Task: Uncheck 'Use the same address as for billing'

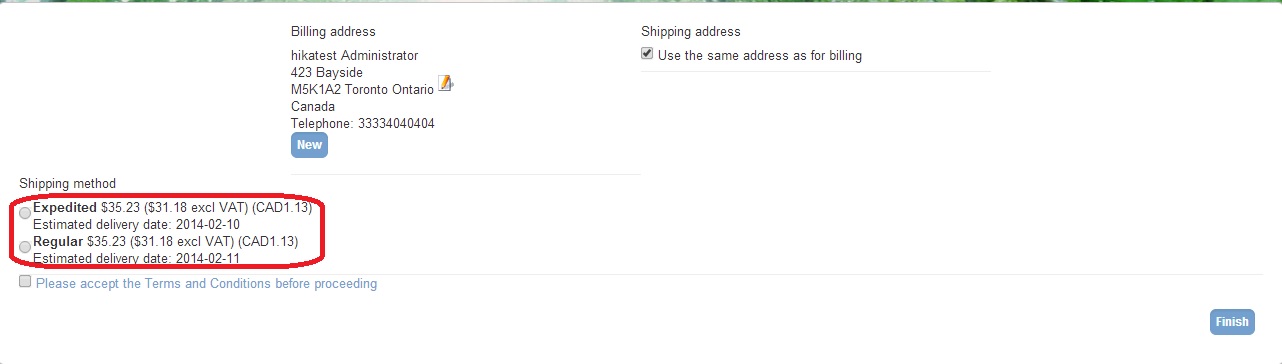Action: click(647, 54)
